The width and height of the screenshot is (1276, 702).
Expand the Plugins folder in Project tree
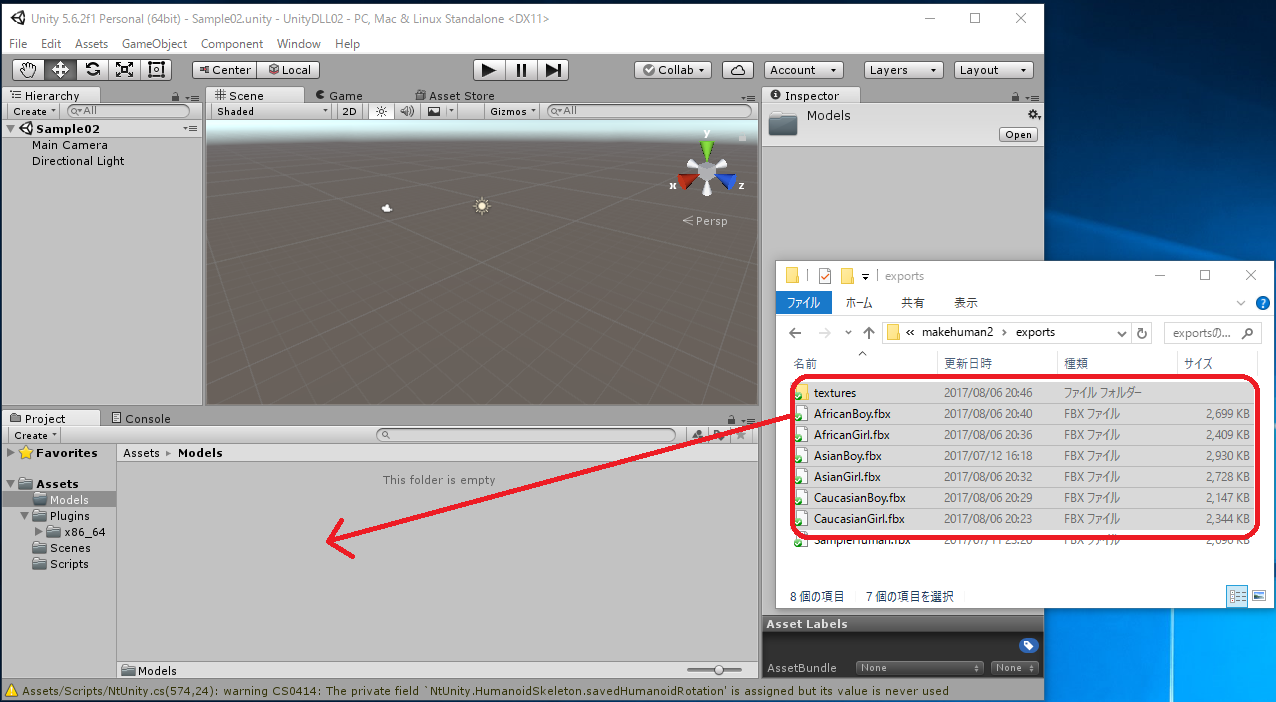25,516
